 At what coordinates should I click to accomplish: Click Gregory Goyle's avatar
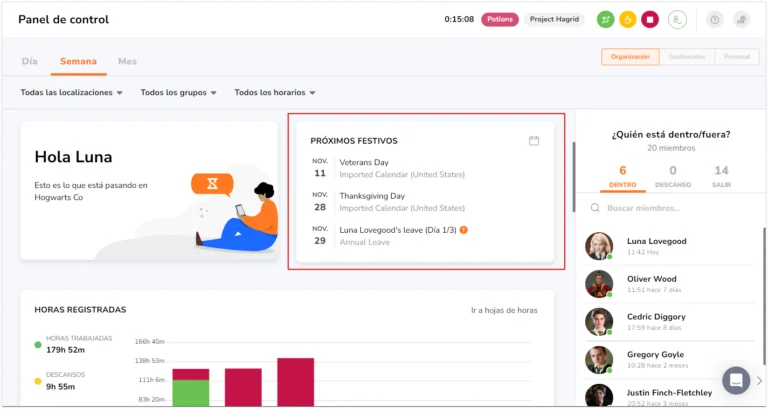[x=599, y=359]
